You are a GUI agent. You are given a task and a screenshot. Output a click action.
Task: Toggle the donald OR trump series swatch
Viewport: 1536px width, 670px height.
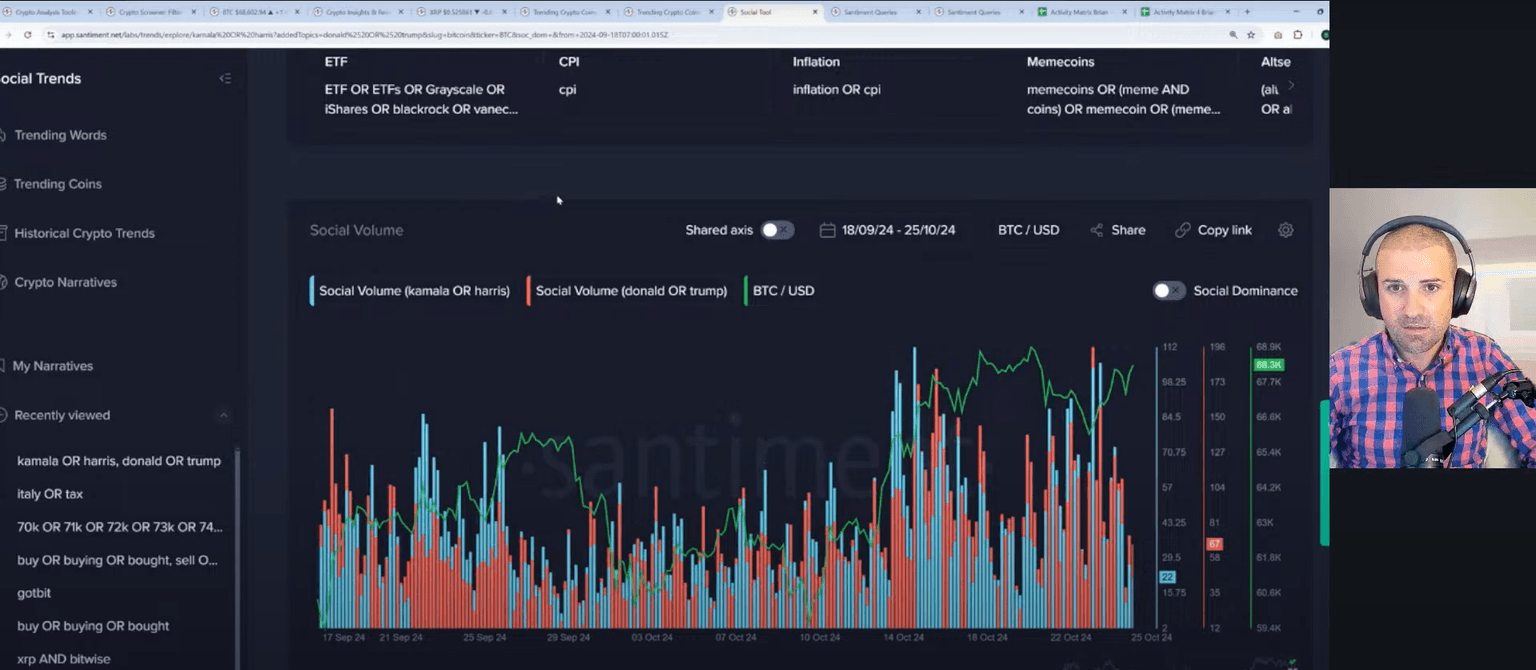529,291
